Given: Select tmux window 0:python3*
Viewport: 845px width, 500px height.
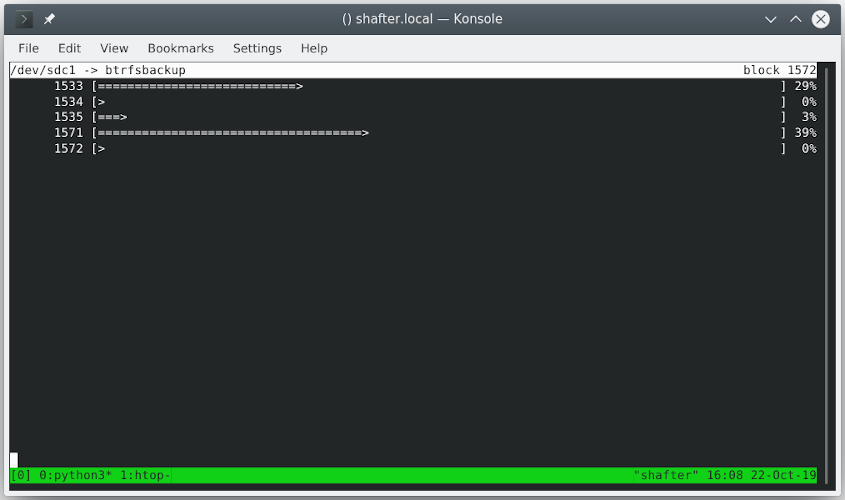Looking at the screenshot, I should click(75, 475).
